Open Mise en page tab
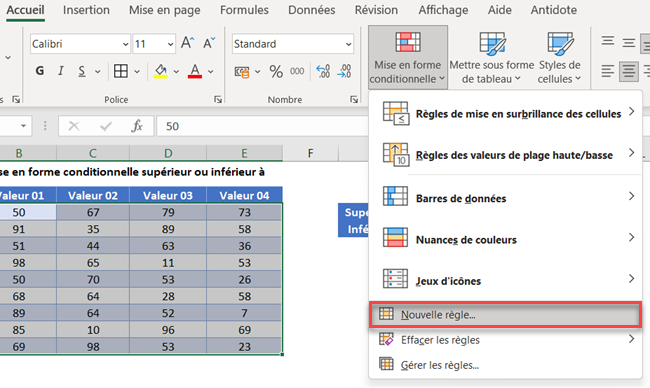This screenshot has height=388, width=650. click(165, 10)
